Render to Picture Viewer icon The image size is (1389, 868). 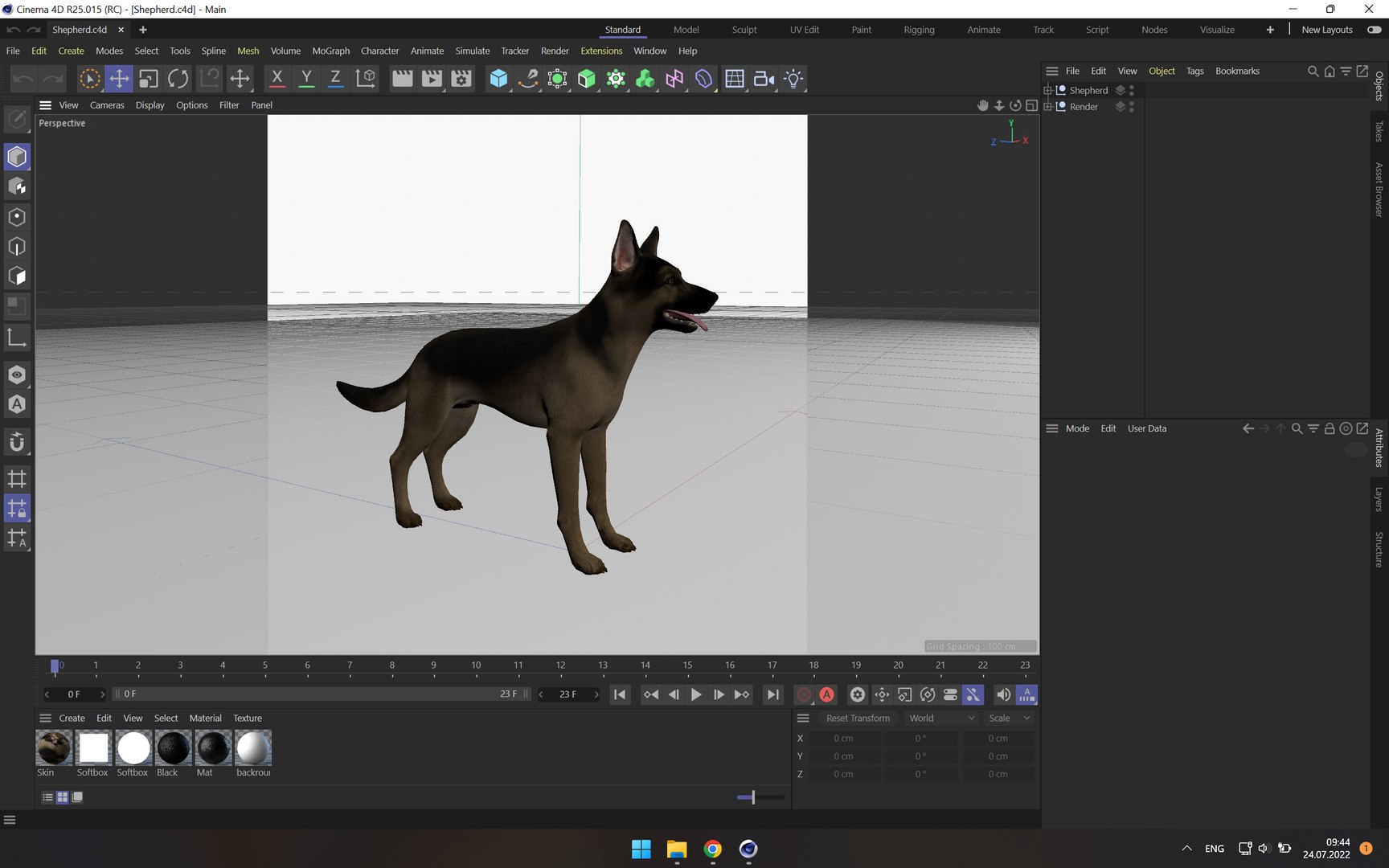pyautogui.click(x=432, y=79)
